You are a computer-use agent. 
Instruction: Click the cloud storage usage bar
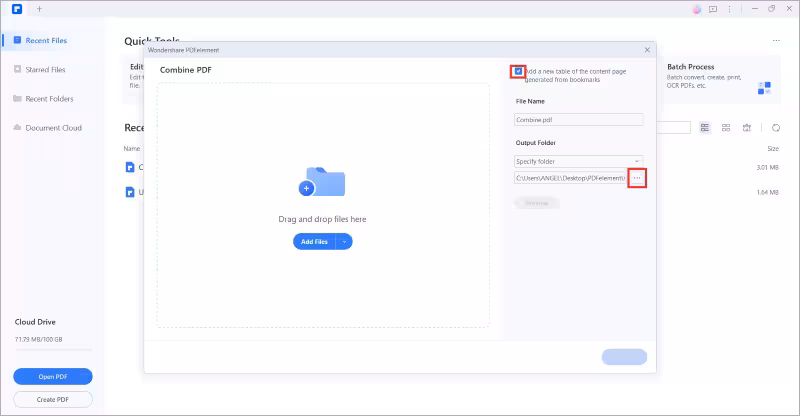coord(53,350)
